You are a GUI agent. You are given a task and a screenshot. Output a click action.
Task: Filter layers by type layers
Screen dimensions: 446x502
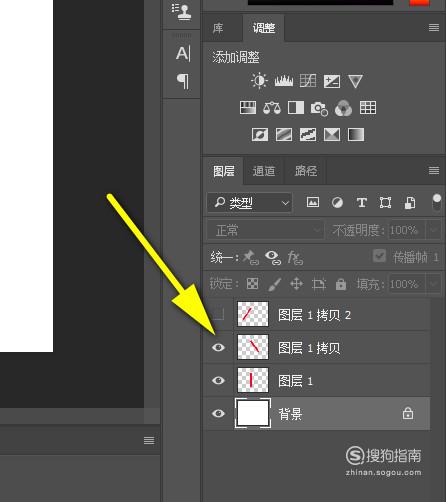[361, 202]
